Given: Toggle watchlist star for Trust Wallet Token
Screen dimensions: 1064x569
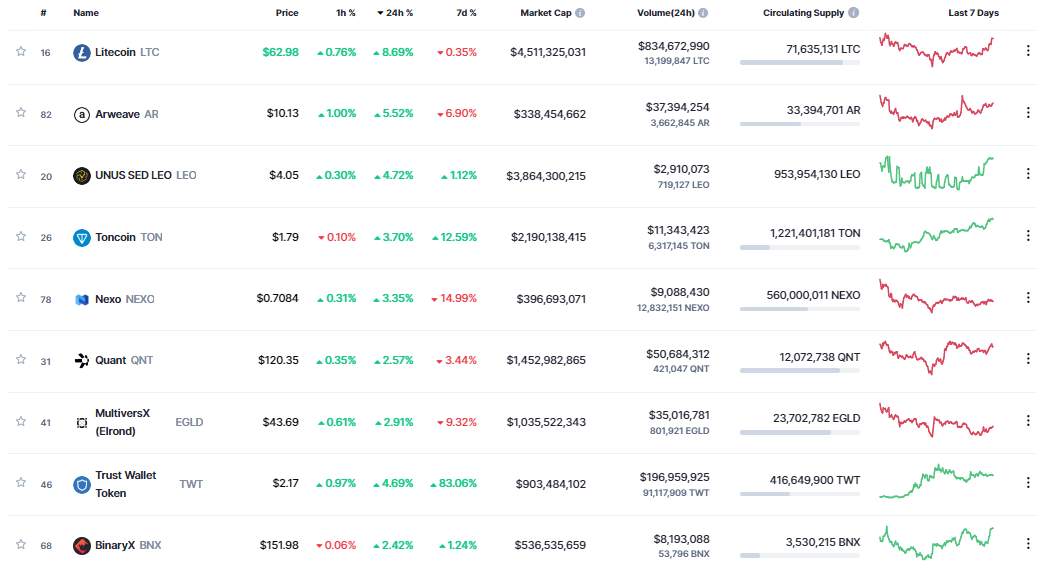Looking at the screenshot, I should coord(21,483).
